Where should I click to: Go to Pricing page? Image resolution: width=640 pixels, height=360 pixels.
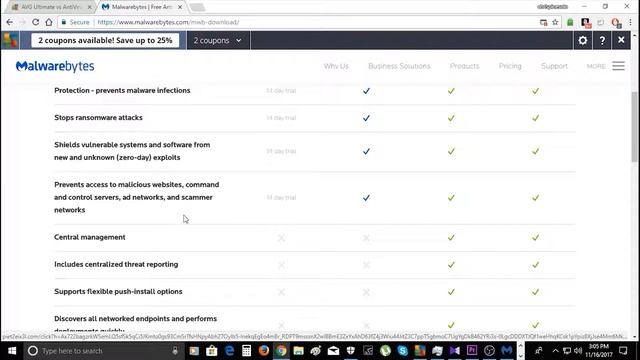click(x=510, y=66)
